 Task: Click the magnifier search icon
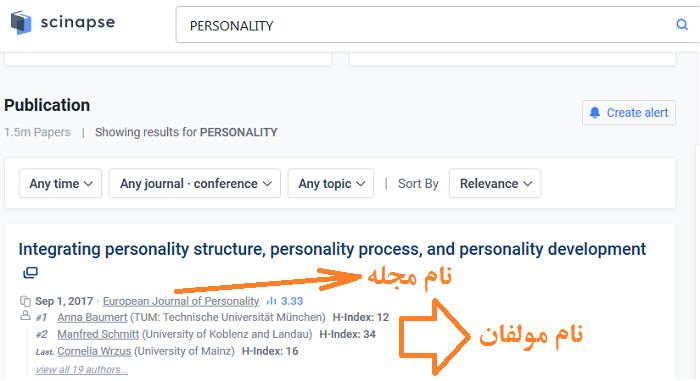click(682, 25)
